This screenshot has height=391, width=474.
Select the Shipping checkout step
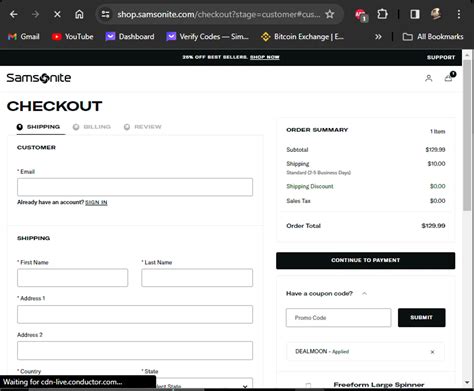tap(38, 127)
